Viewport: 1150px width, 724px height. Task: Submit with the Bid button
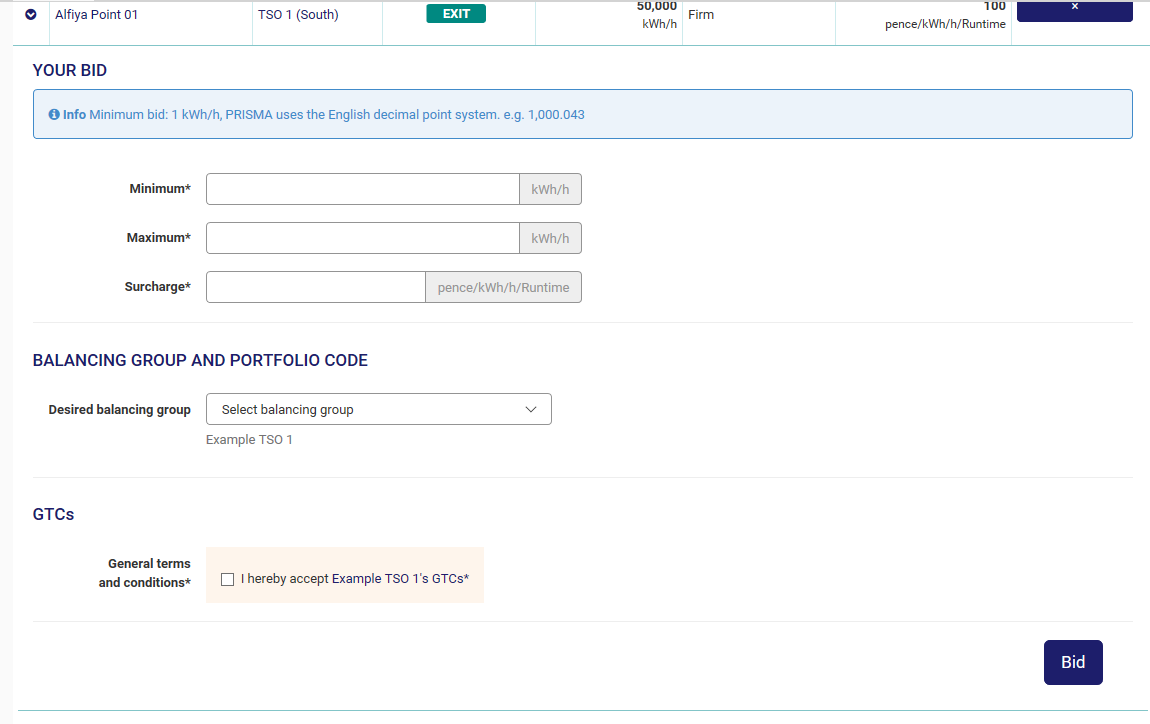[1072, 662]
